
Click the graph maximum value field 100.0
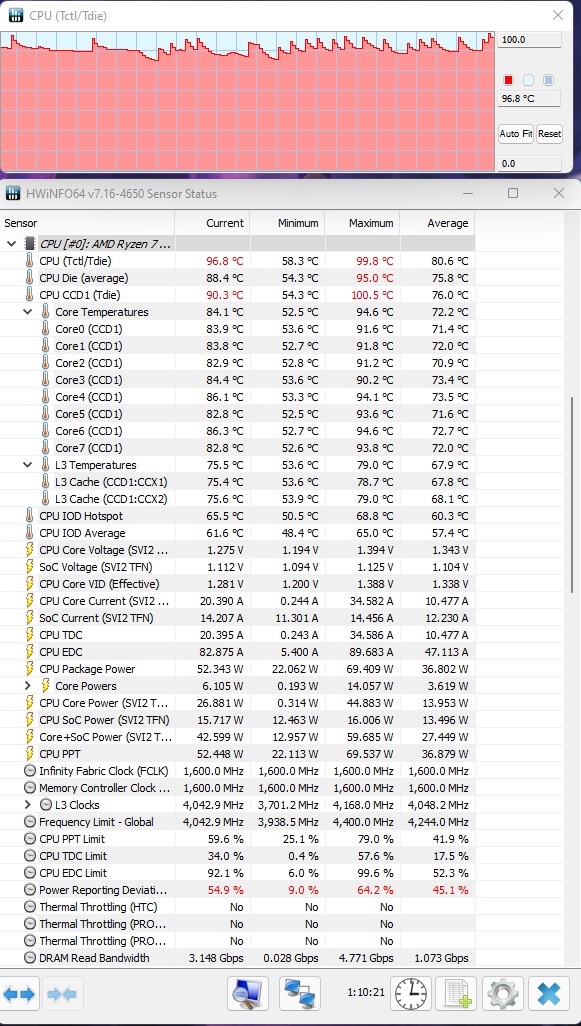pyautogui.click(x=529, y=39)
